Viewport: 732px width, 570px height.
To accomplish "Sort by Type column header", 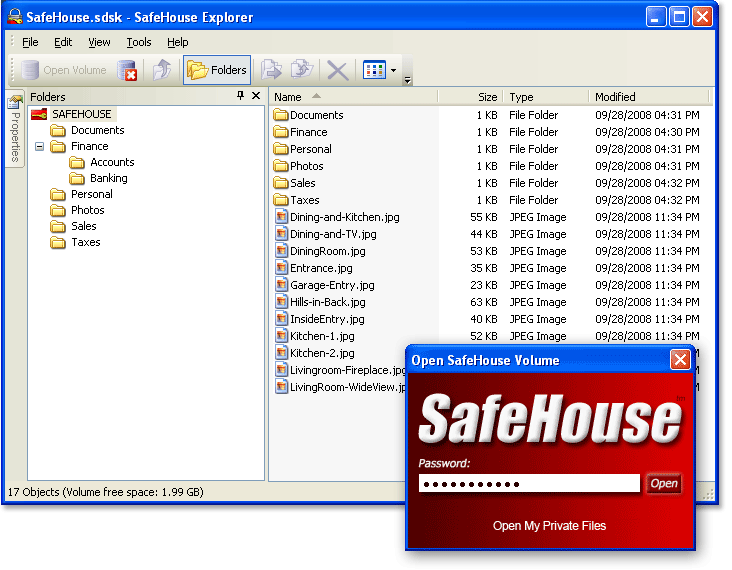I will 546,97.
